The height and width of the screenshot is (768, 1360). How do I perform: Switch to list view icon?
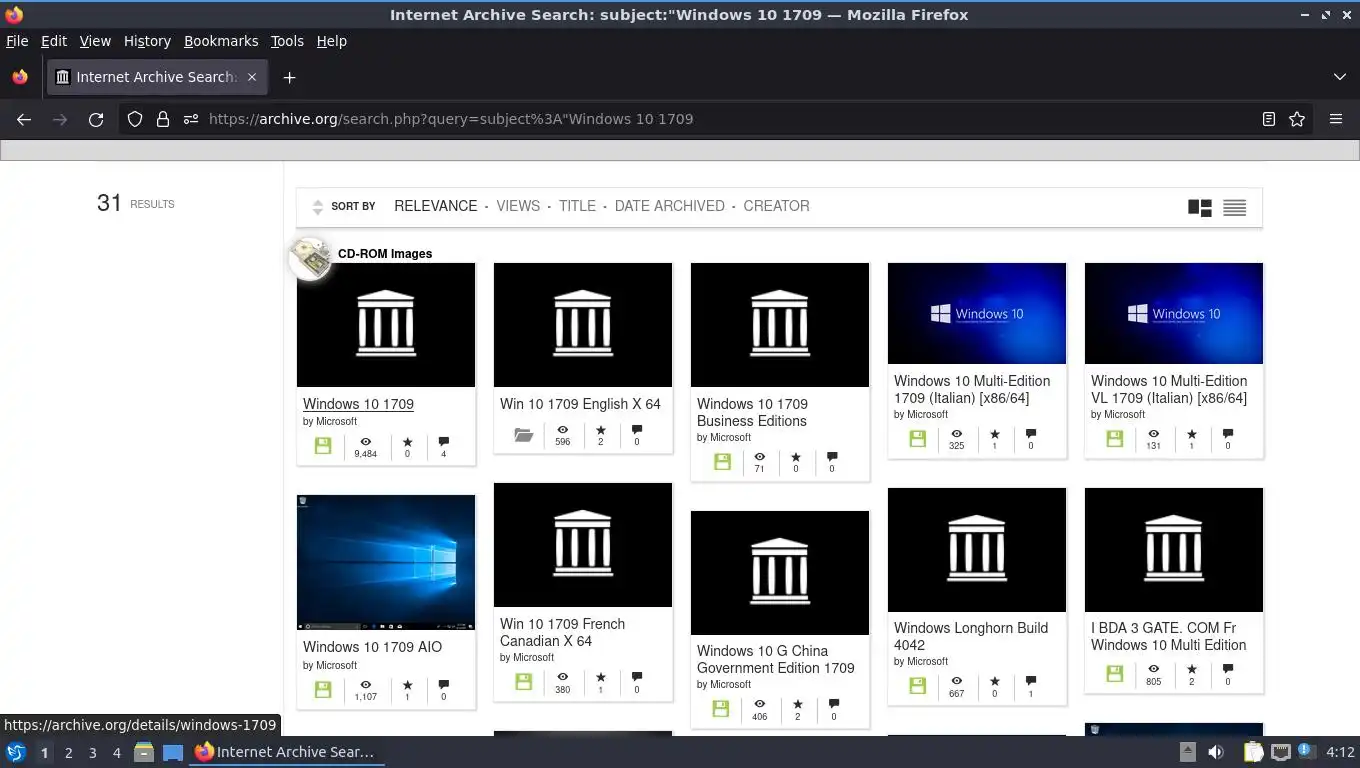[1235, 207]
